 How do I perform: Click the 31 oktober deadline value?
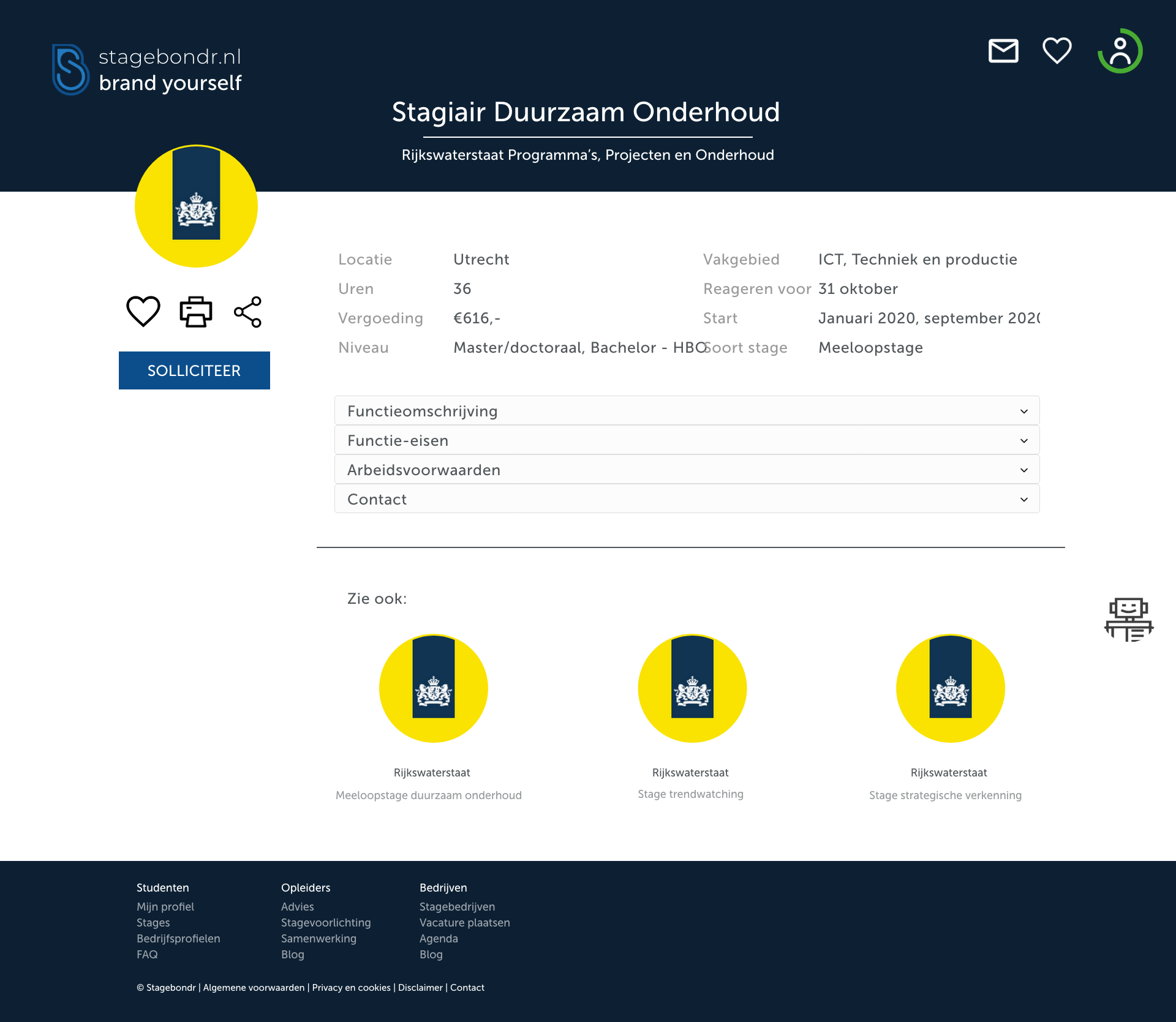tap(858, 288)
